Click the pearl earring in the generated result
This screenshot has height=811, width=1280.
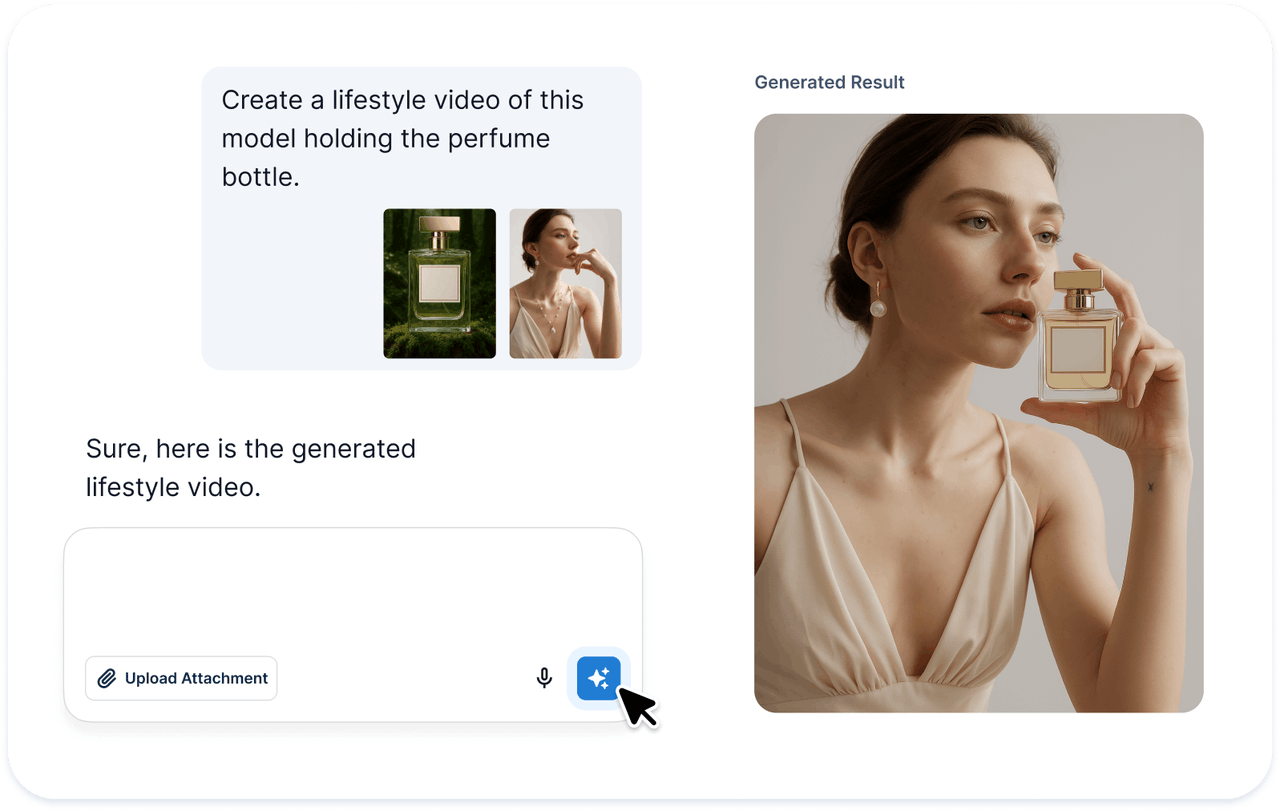878,308
